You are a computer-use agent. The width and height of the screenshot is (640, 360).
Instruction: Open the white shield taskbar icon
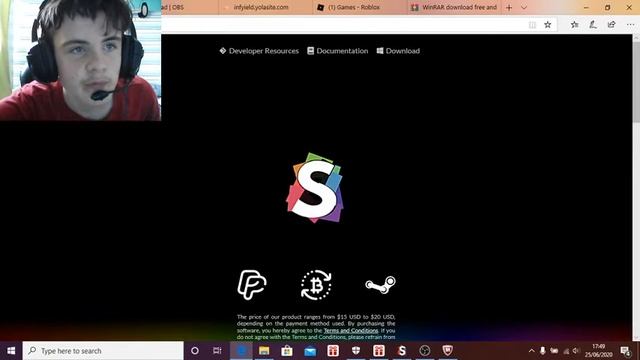click(x=356, y=351)
